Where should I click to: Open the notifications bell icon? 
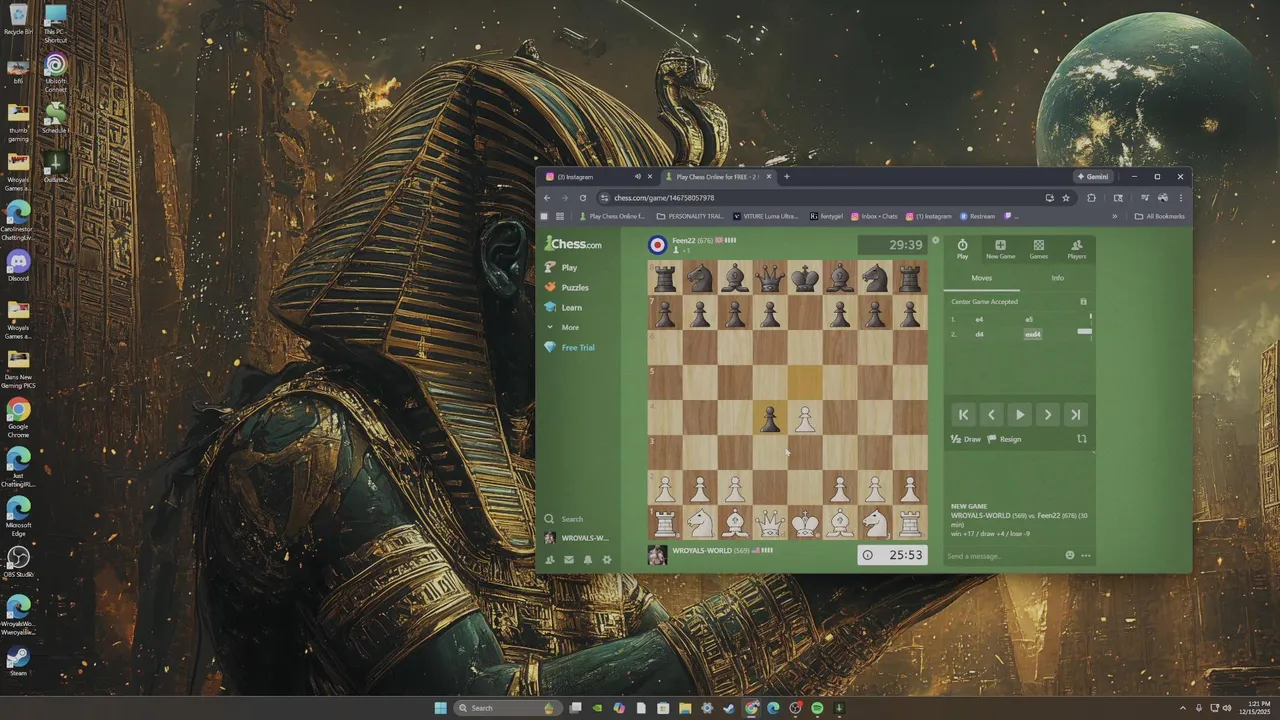(x=588, y=559)
